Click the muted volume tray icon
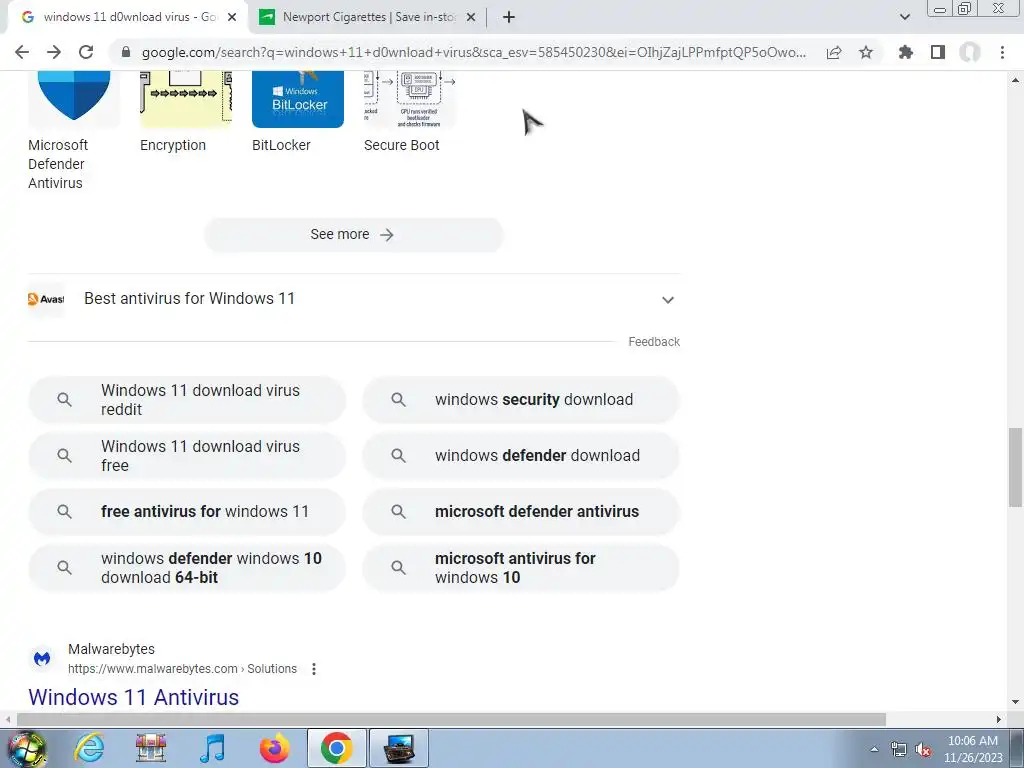1024x768 pixels. (x=923, y=750)
